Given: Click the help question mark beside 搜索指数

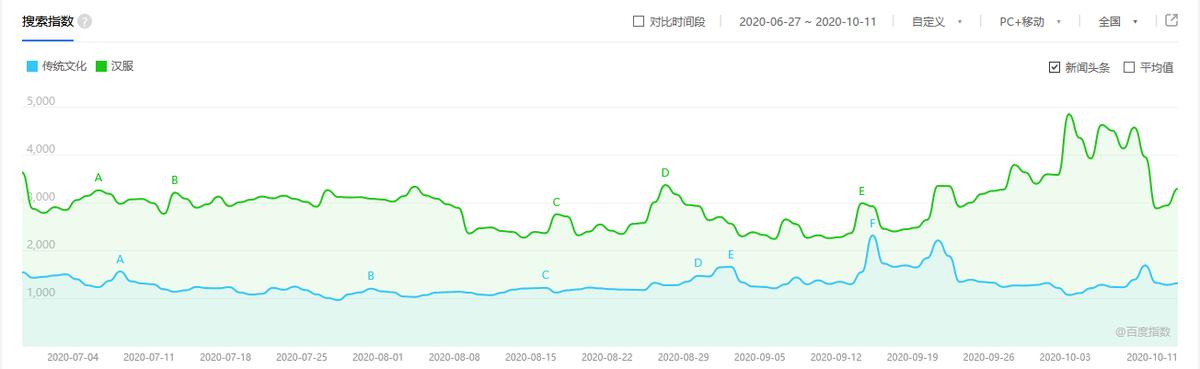Looking at the screenshot, I should pyautogui.click(x=85, y=21).
